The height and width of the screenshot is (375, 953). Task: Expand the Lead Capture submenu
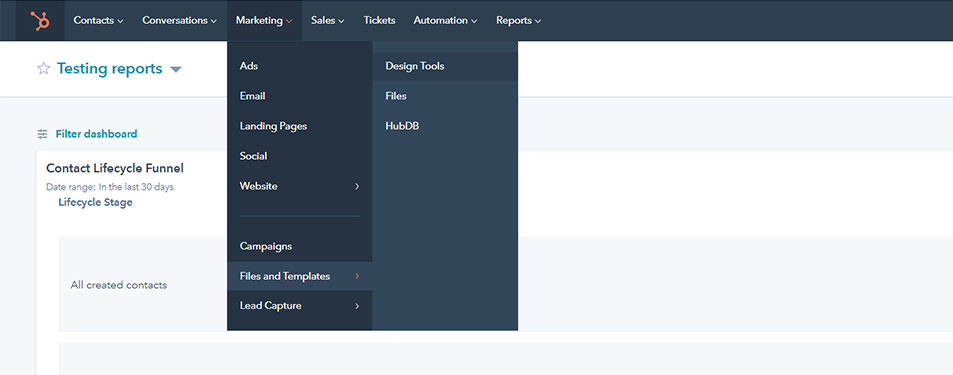click(300, 306)
